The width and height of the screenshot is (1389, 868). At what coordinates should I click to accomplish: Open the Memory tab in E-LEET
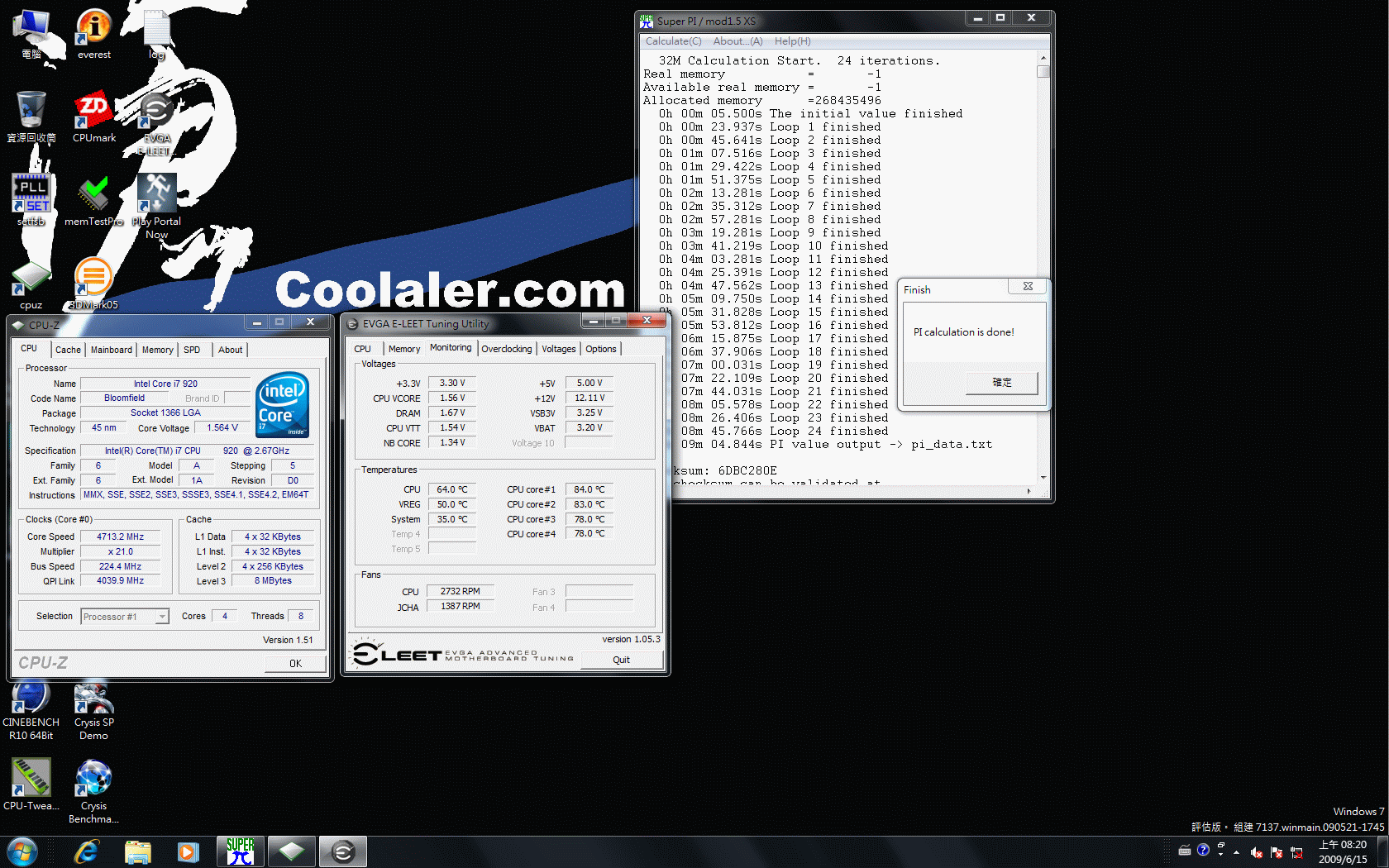point(404,349)
